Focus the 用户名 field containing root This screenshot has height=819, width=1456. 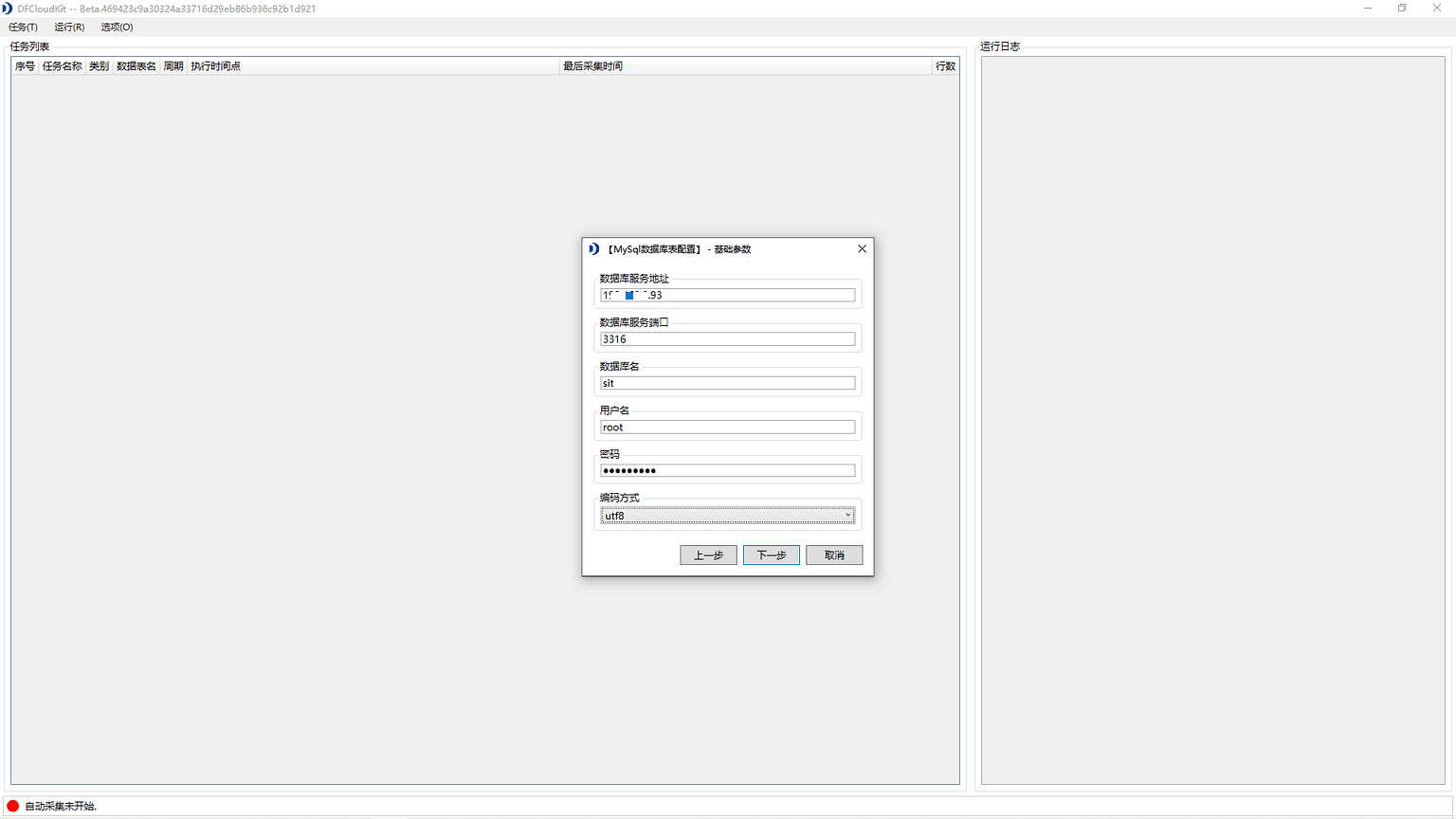tap(727, 428)
